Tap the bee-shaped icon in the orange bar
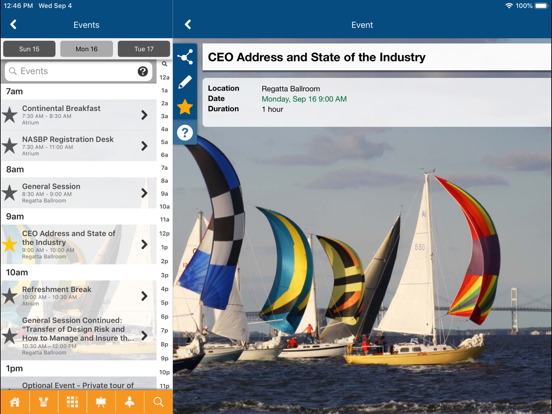This screenshot has height=414, width=552. (130, 402)
